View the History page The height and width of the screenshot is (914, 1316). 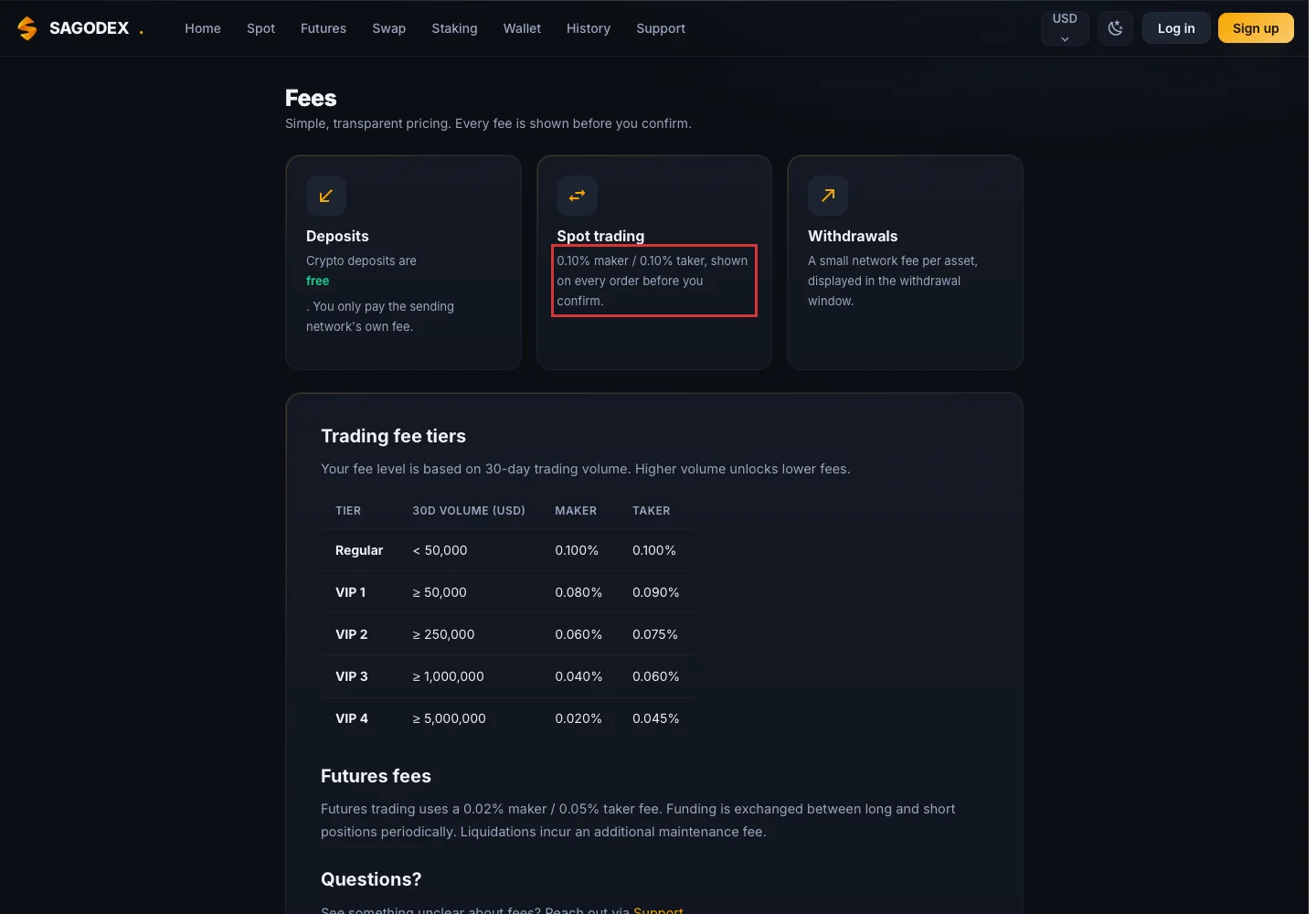pyautogui.click(x=589, y=28)
